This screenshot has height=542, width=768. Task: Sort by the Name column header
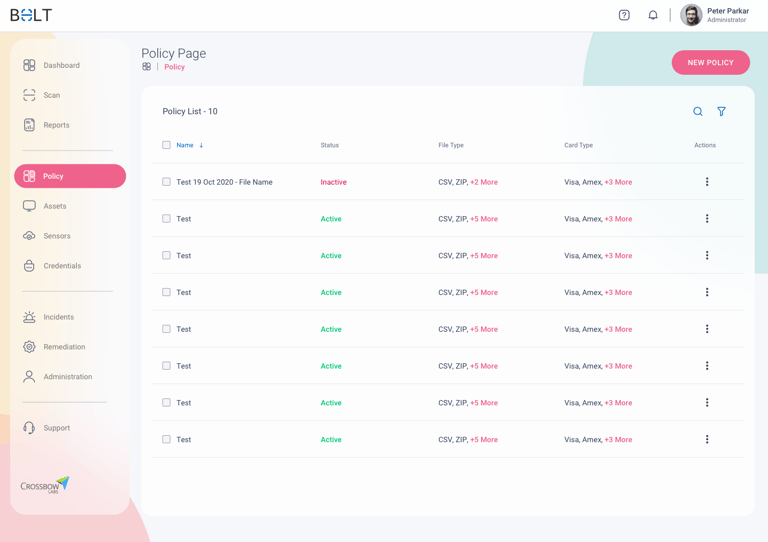pos(185,145)
